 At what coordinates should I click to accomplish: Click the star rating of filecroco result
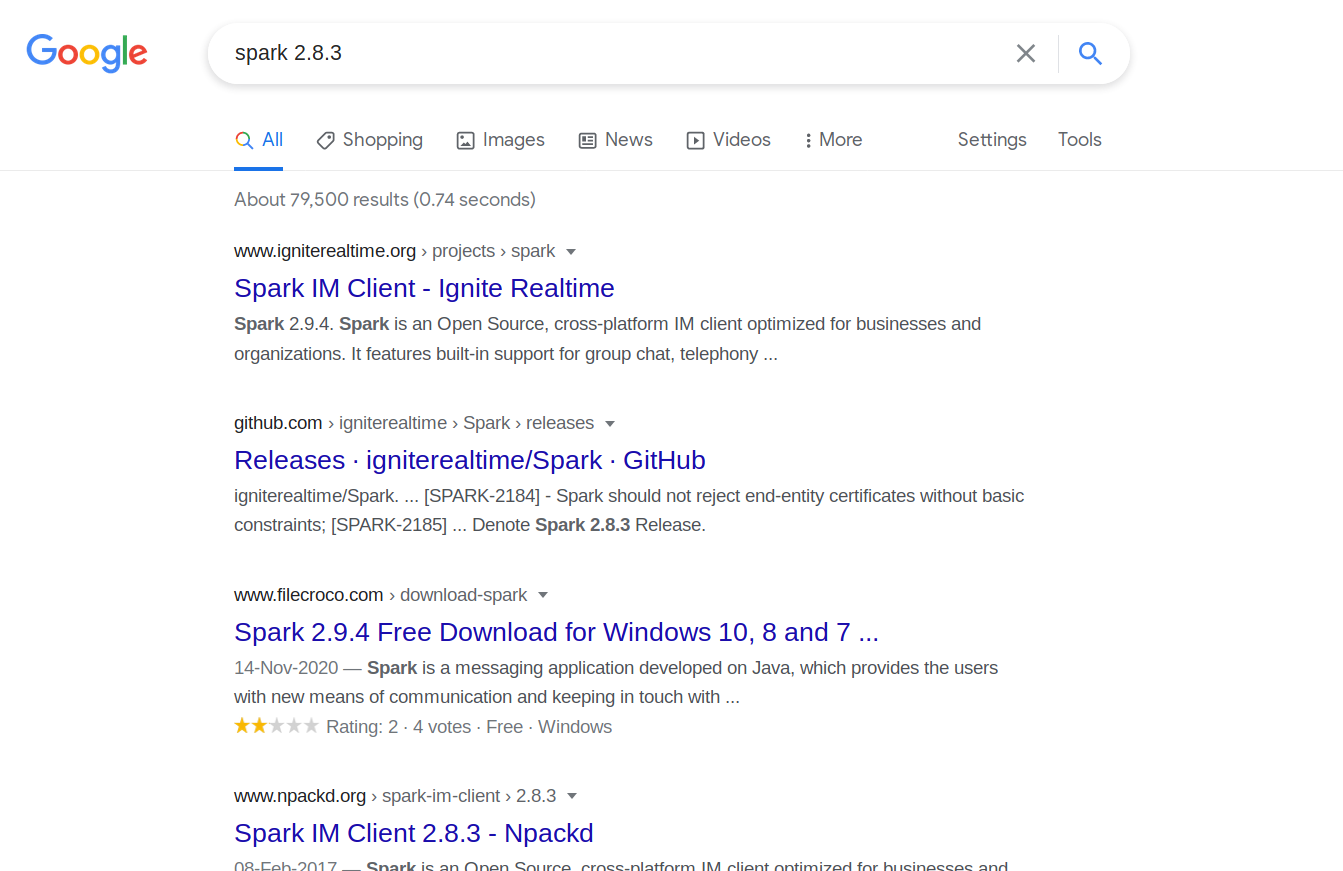point(277,726)
